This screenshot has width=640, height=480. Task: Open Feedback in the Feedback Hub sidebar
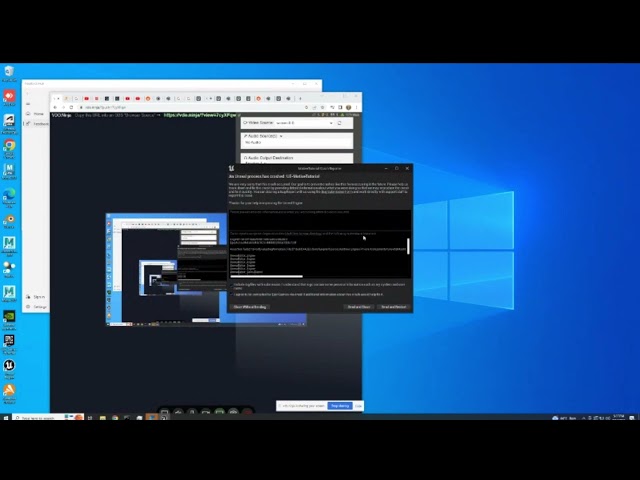tap(37, 124)
